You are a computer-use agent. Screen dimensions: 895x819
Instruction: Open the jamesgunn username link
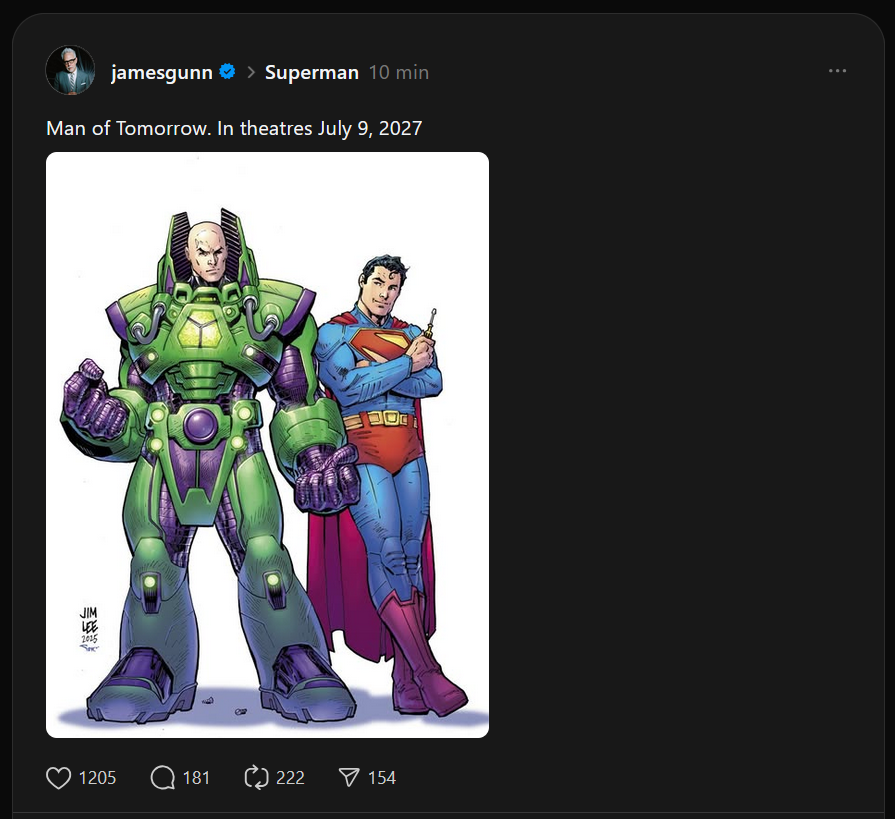161,72
